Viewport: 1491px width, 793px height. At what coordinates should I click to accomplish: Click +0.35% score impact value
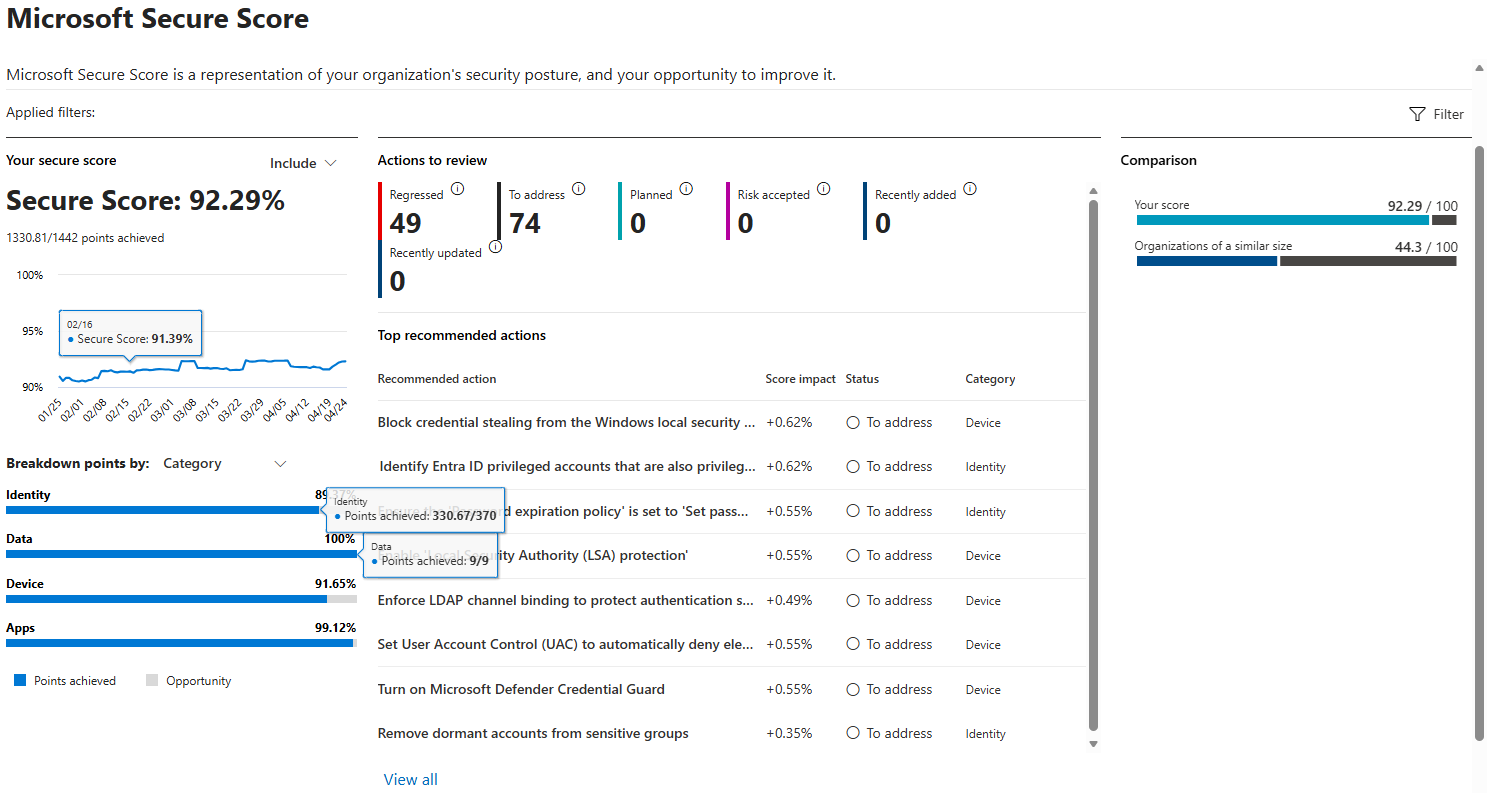(789, 734)
